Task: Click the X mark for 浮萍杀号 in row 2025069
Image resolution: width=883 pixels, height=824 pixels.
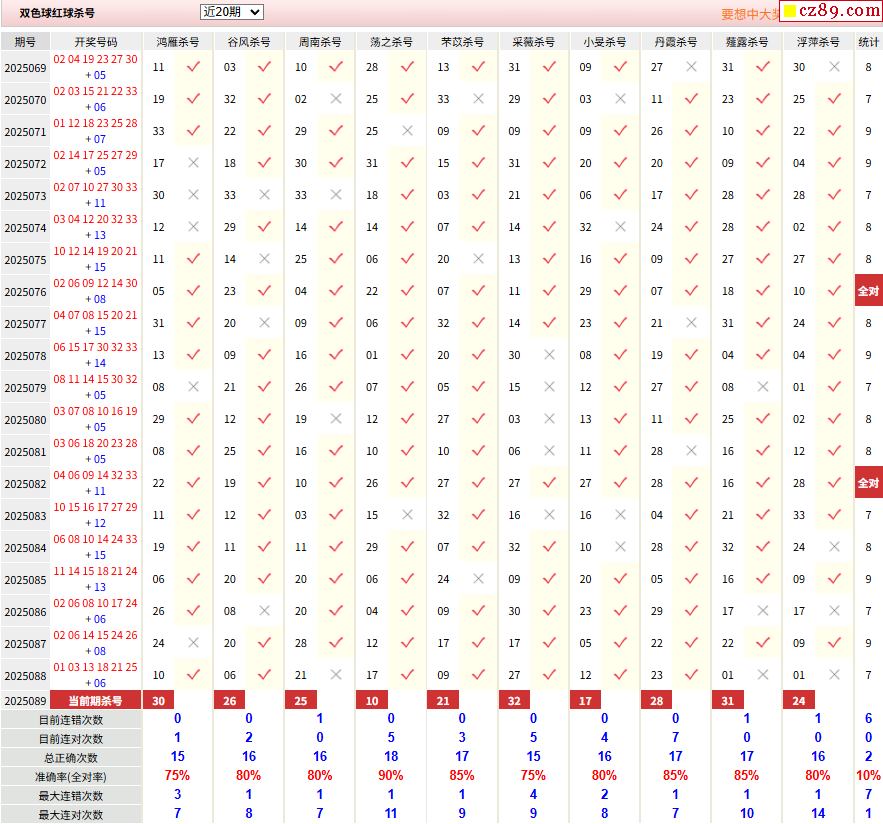Action: (834, 66)
